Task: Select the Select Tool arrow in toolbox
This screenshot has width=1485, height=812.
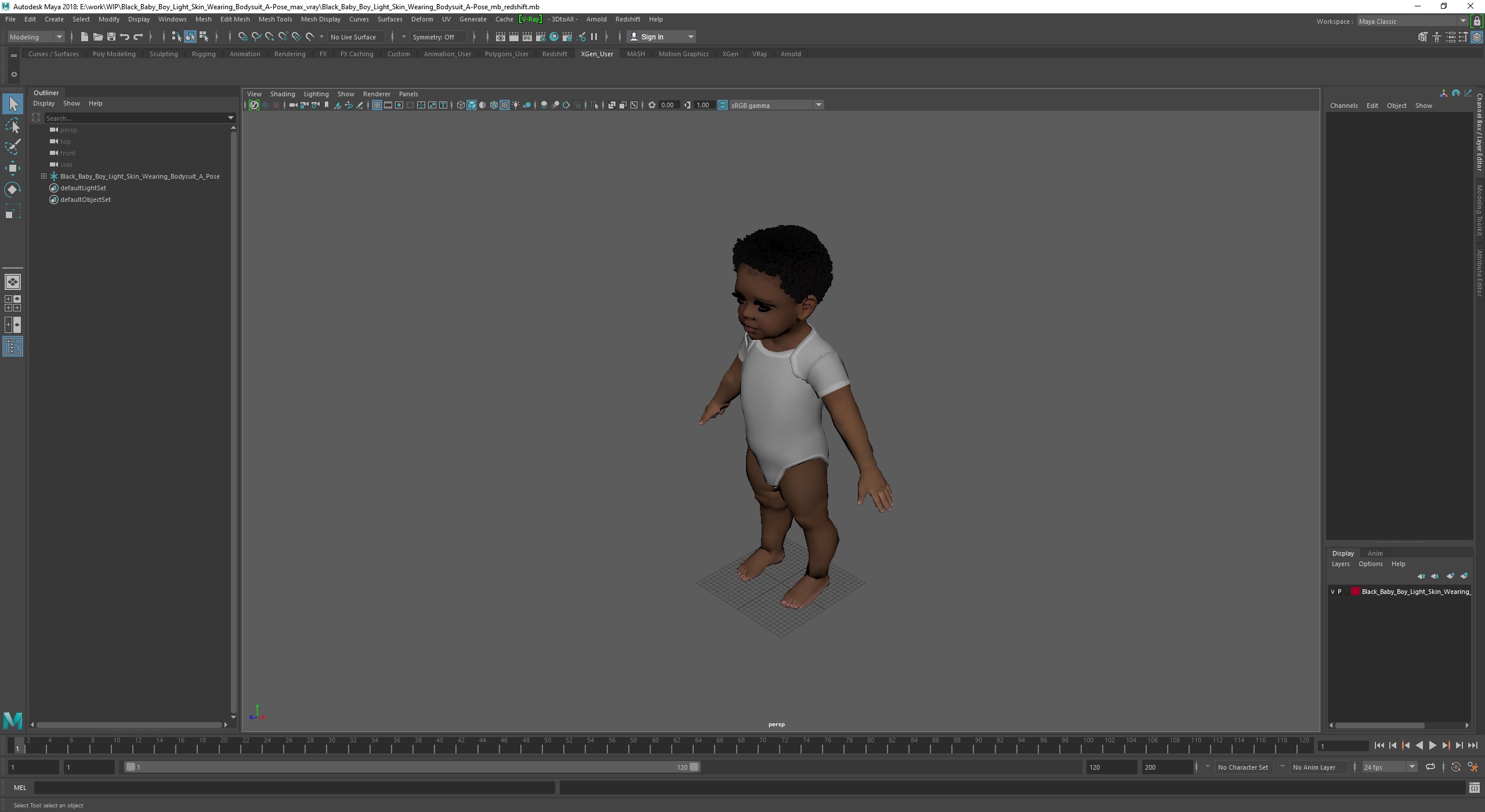Action: click(x=13, y=104)
